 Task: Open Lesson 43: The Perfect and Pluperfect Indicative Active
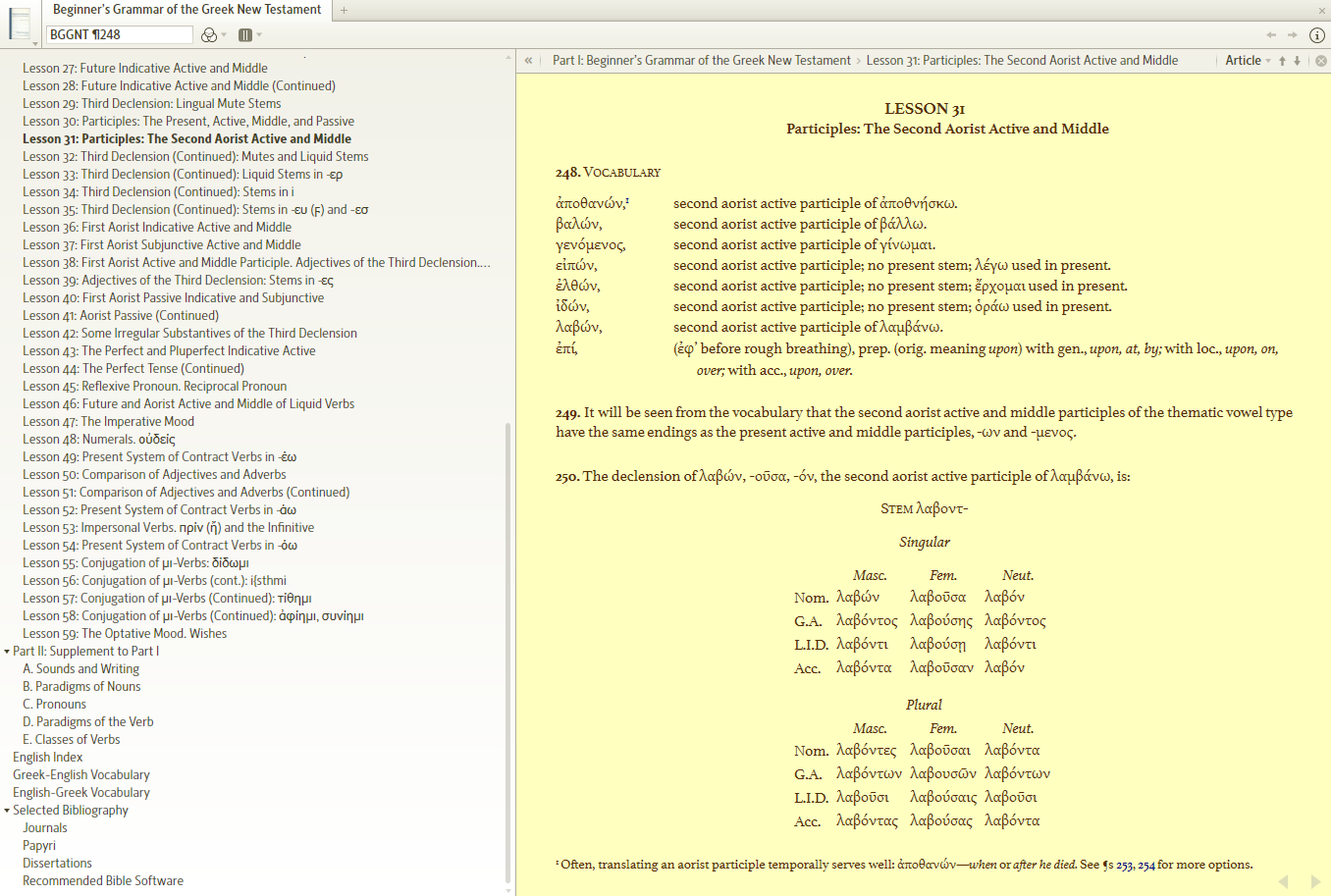[170, 351]
